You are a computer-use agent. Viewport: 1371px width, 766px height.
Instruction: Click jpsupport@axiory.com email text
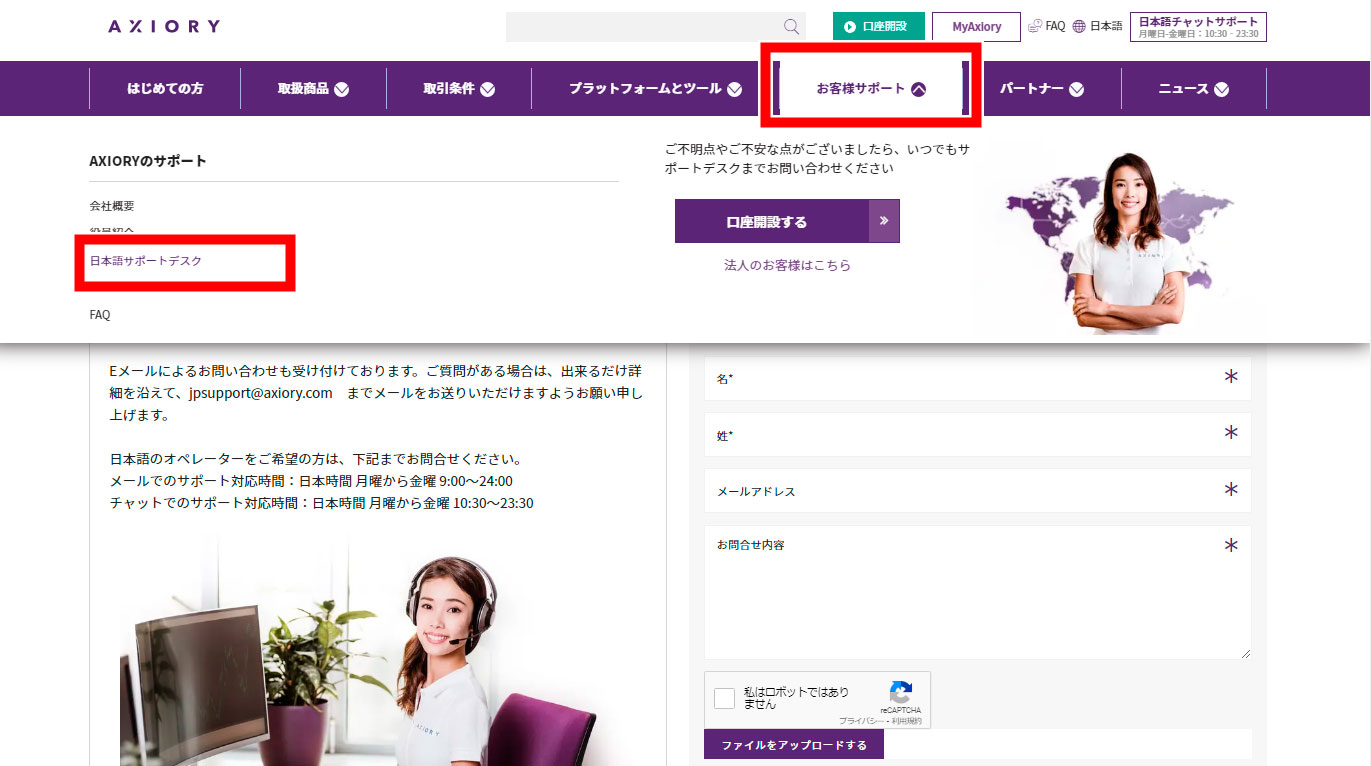click(x=260, y=393)
